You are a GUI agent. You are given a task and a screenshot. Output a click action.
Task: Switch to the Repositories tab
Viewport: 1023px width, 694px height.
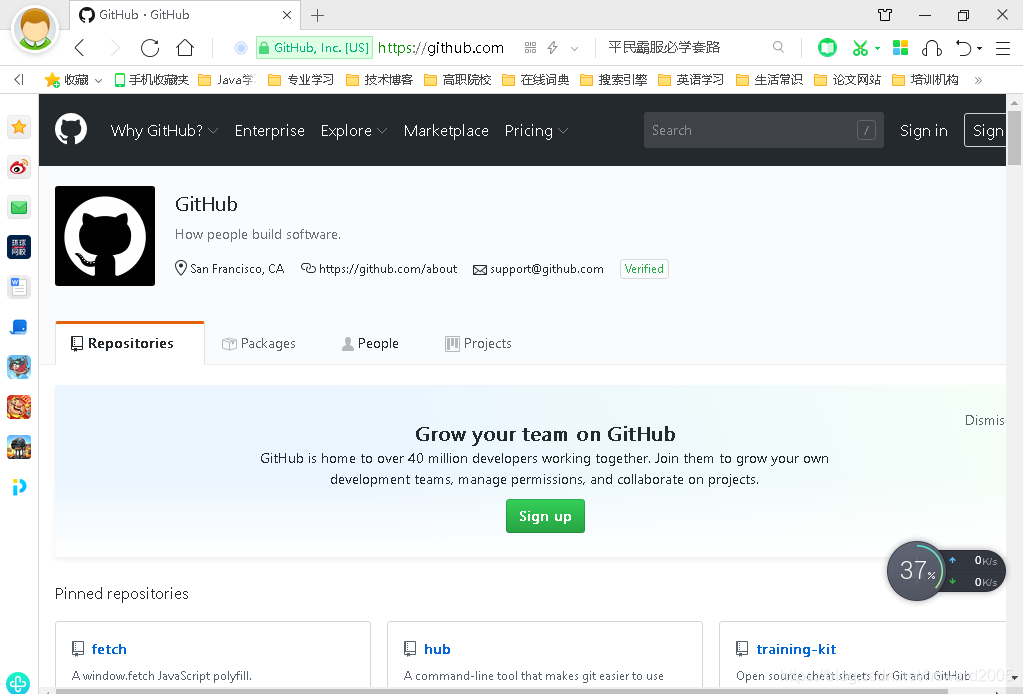click(130, 343)
